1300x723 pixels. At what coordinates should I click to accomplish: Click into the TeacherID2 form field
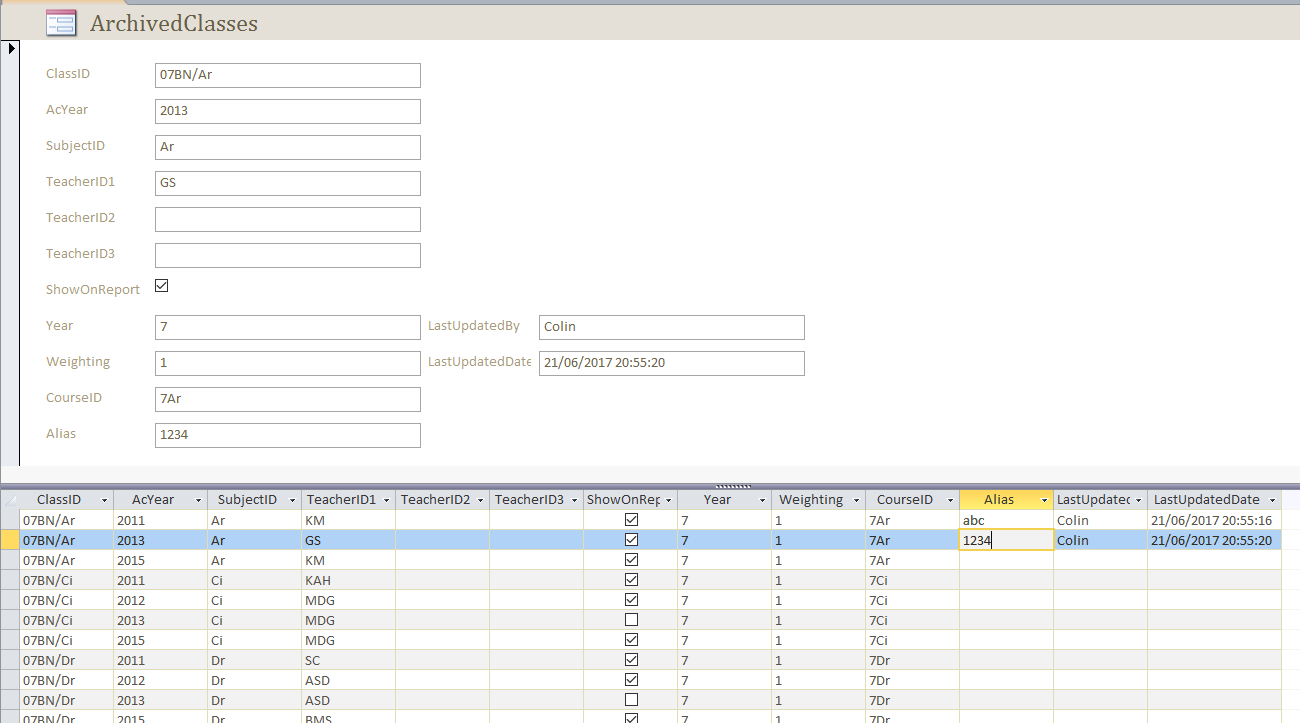[x=288, y=219]
